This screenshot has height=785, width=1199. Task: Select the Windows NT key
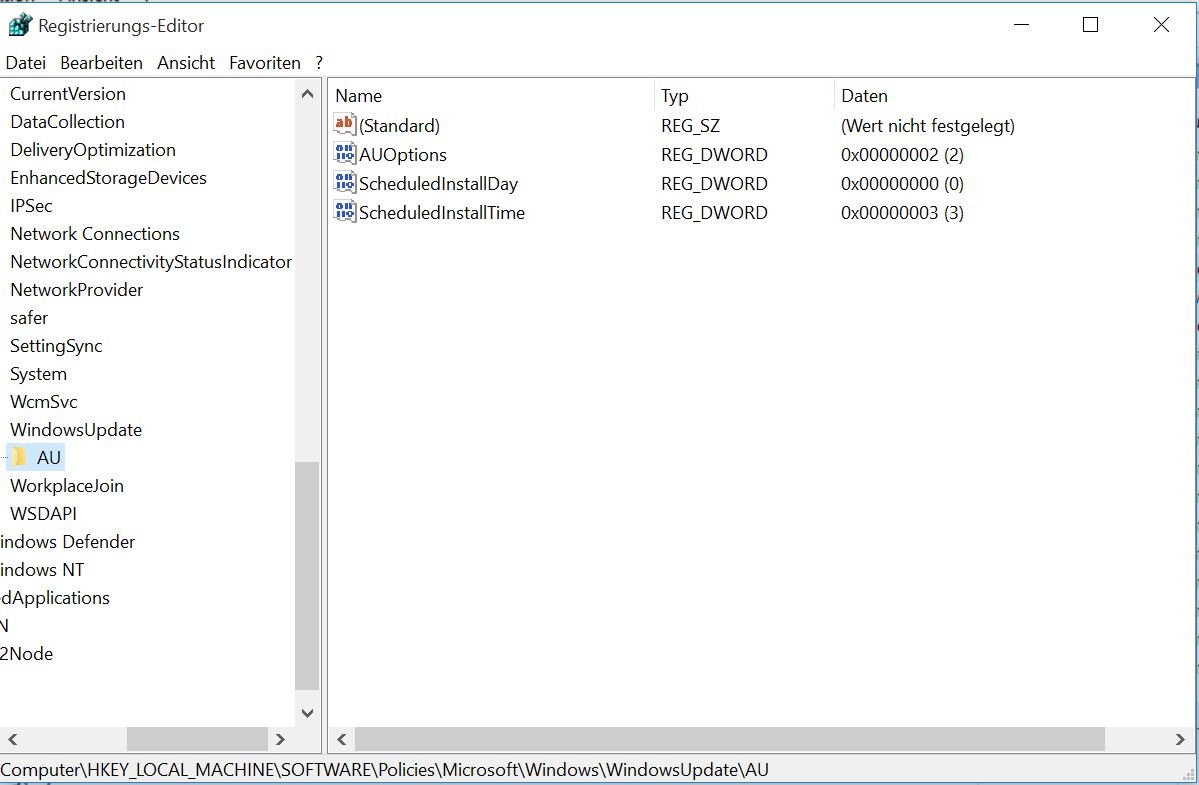(42, 570)
